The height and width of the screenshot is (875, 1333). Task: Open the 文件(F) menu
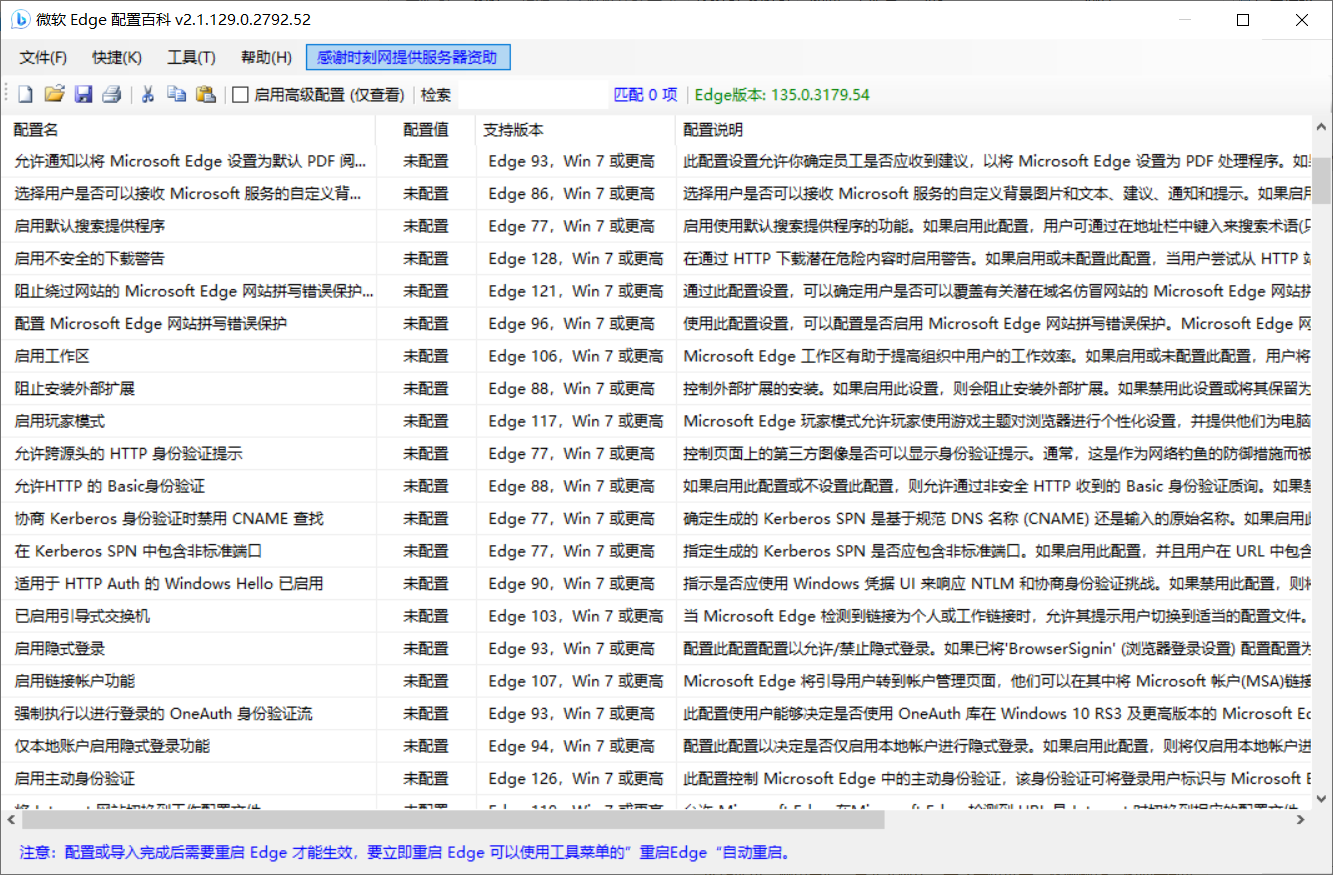tap(44, 58)
